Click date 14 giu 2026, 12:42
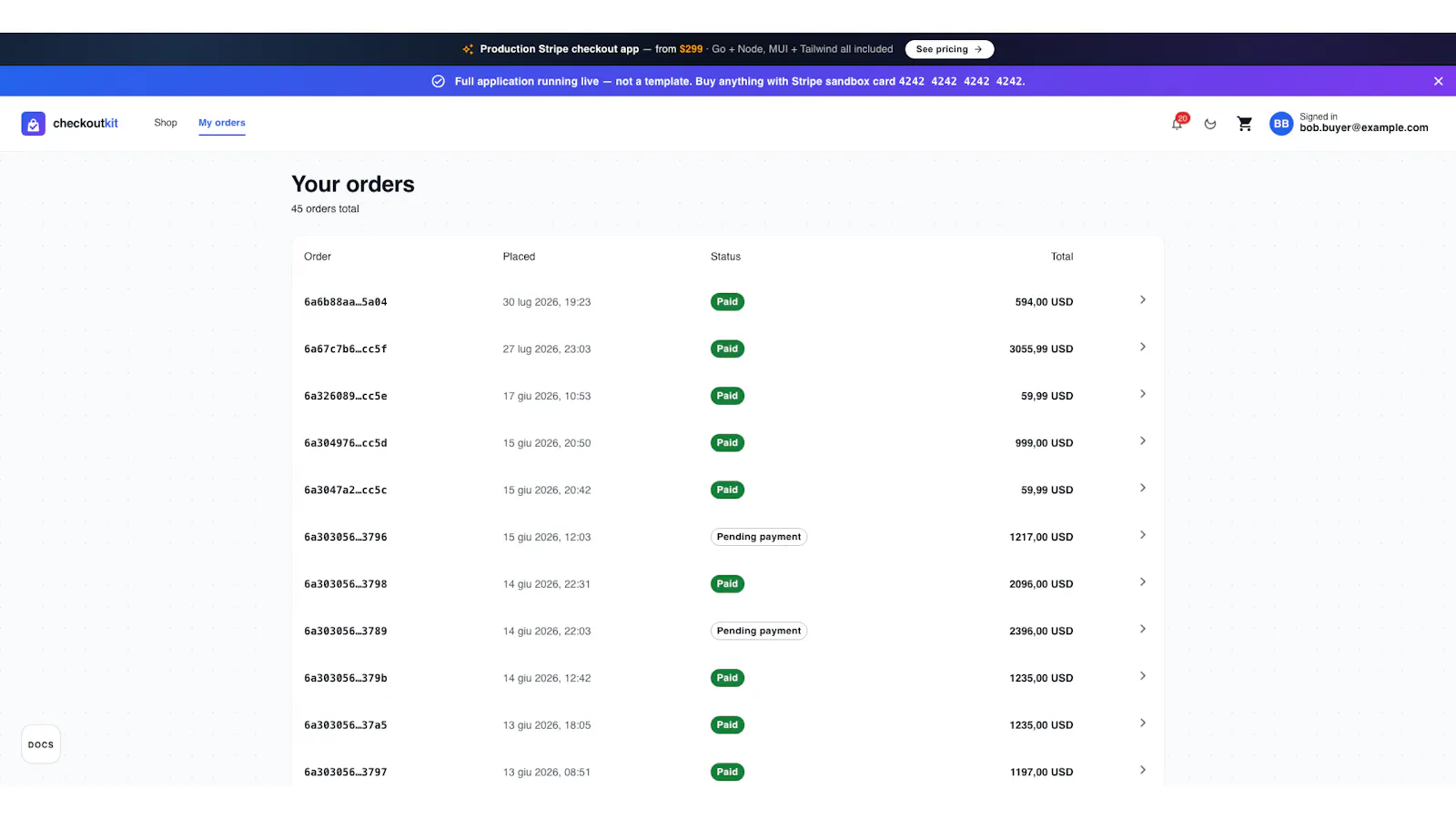Viewport: 1456px width, 819px height. [x=547, y=678]
